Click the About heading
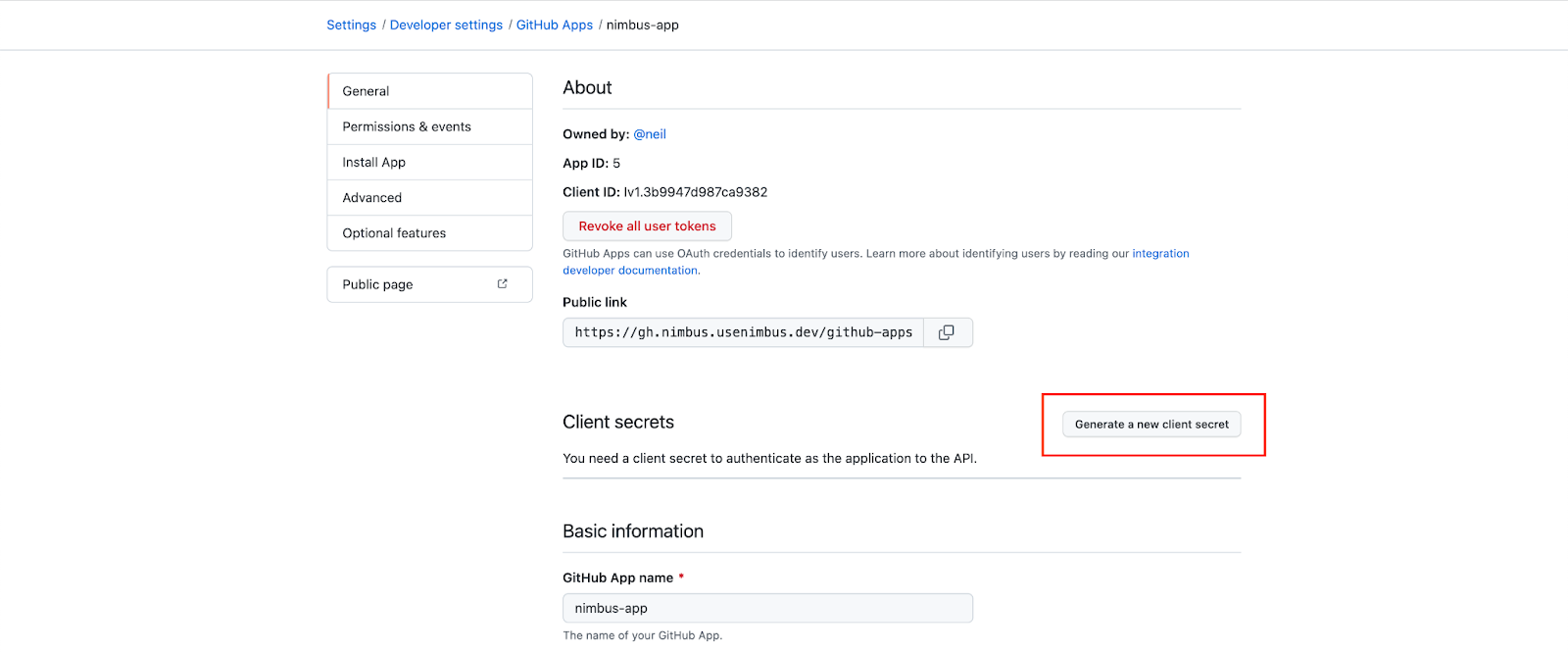The width and height of the screenshot is (1568, 652). coord(587,88)
